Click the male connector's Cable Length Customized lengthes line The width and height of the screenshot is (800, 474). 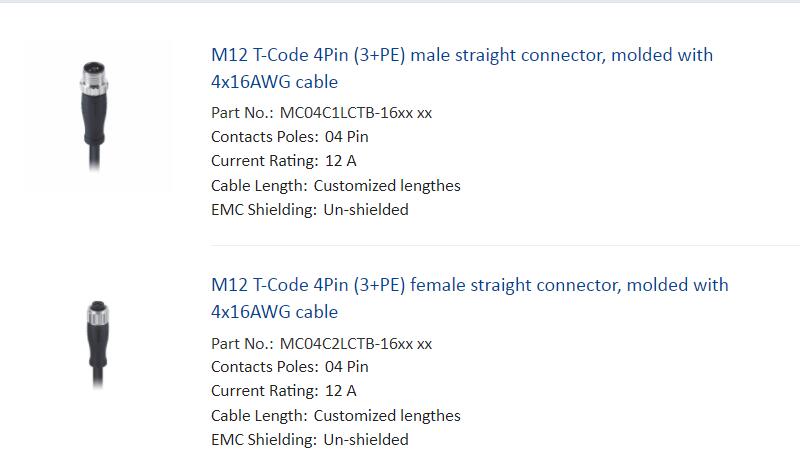336,186
